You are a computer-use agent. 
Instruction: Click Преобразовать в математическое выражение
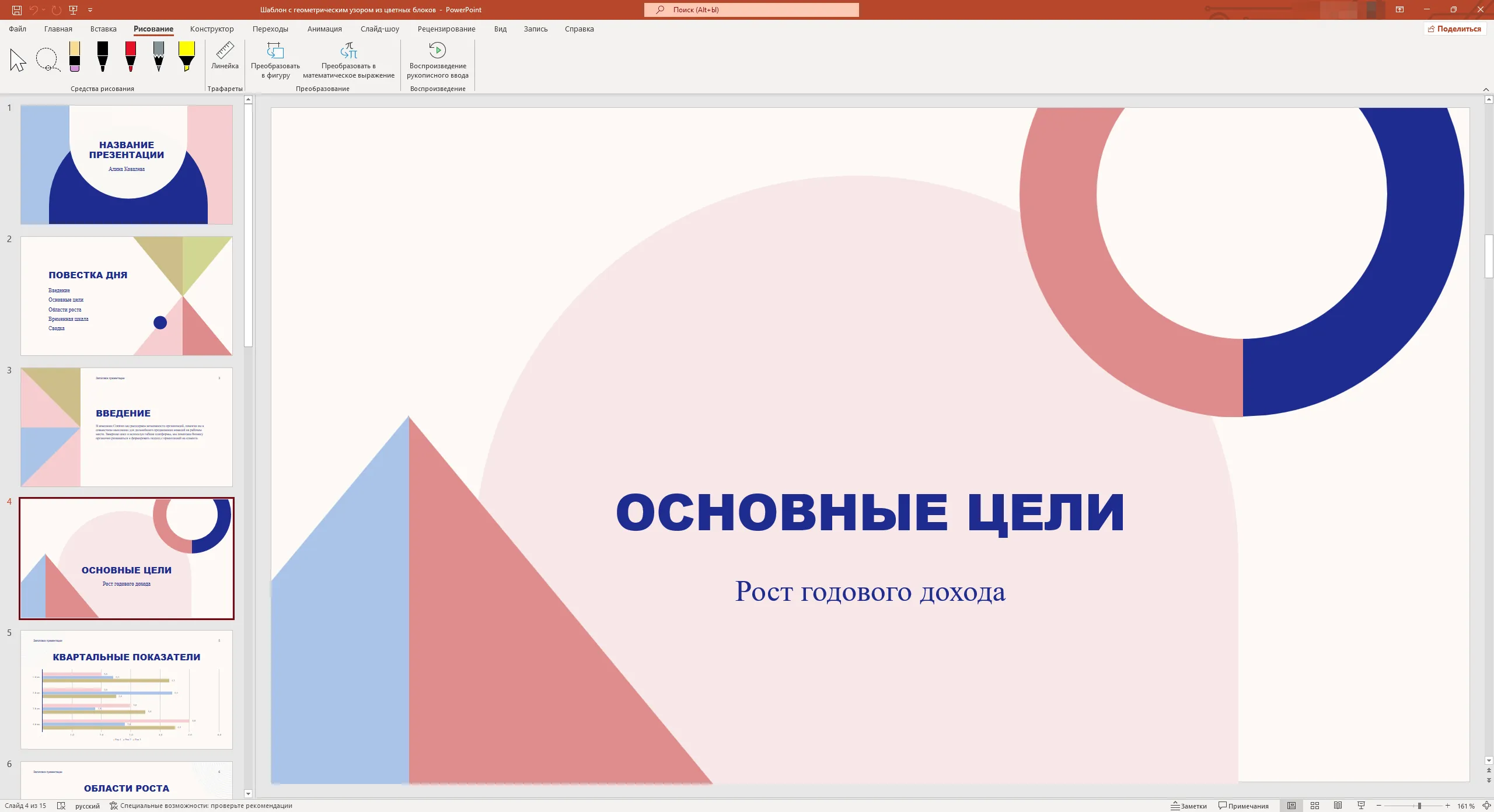348,60
